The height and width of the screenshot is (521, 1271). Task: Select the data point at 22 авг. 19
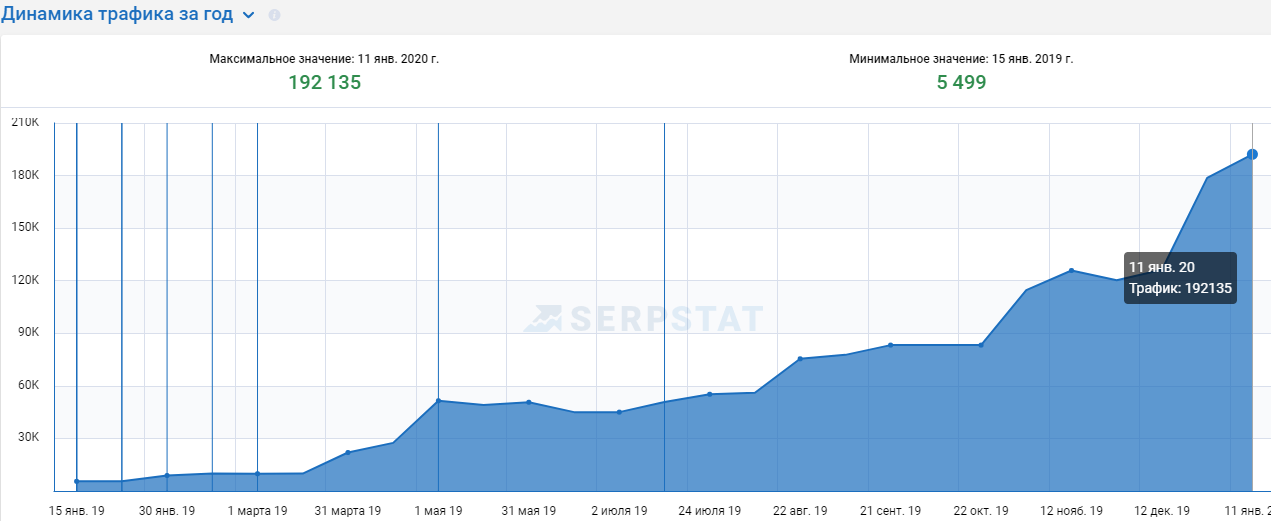coord(800,358)
